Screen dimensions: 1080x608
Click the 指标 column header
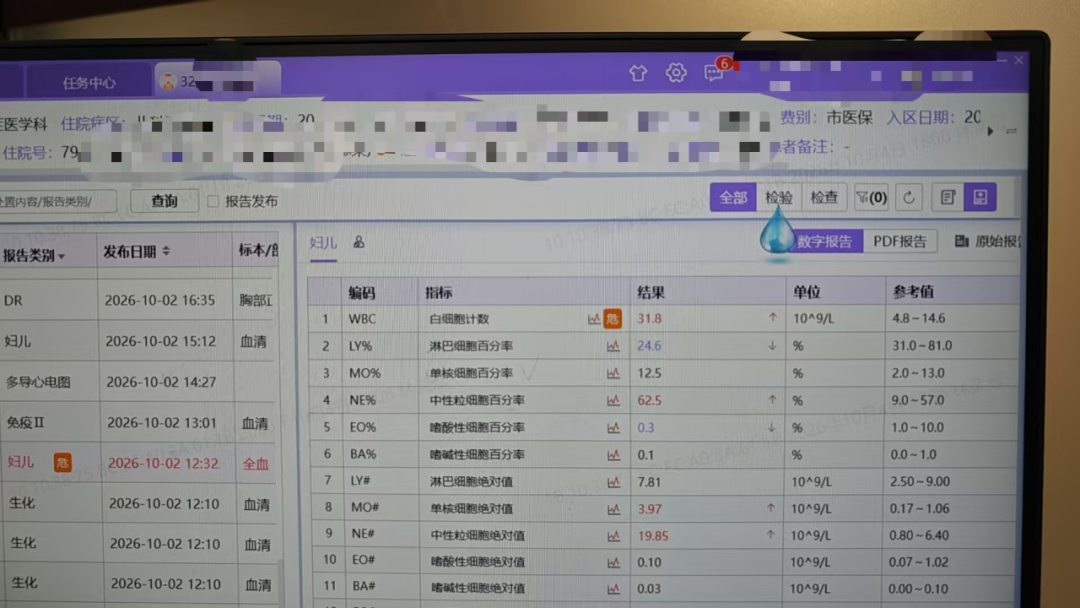pyautogui.click(x=439, y=293)
